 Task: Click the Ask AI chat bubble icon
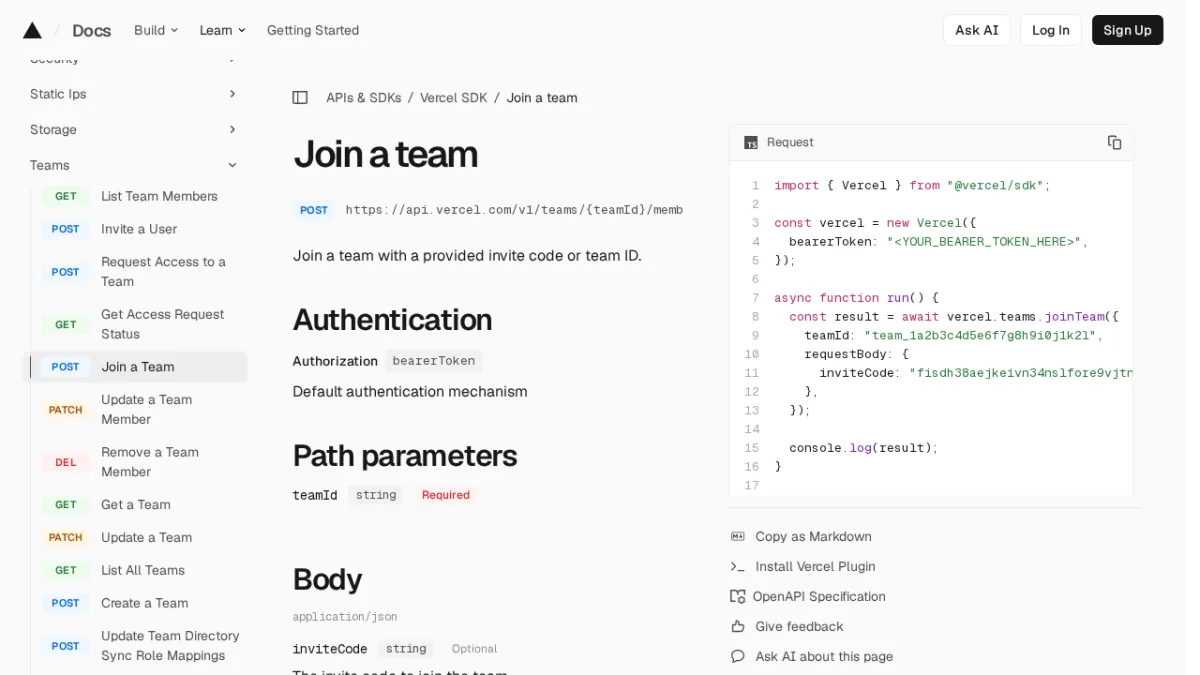pyautogui.click(x=738, y=657)
